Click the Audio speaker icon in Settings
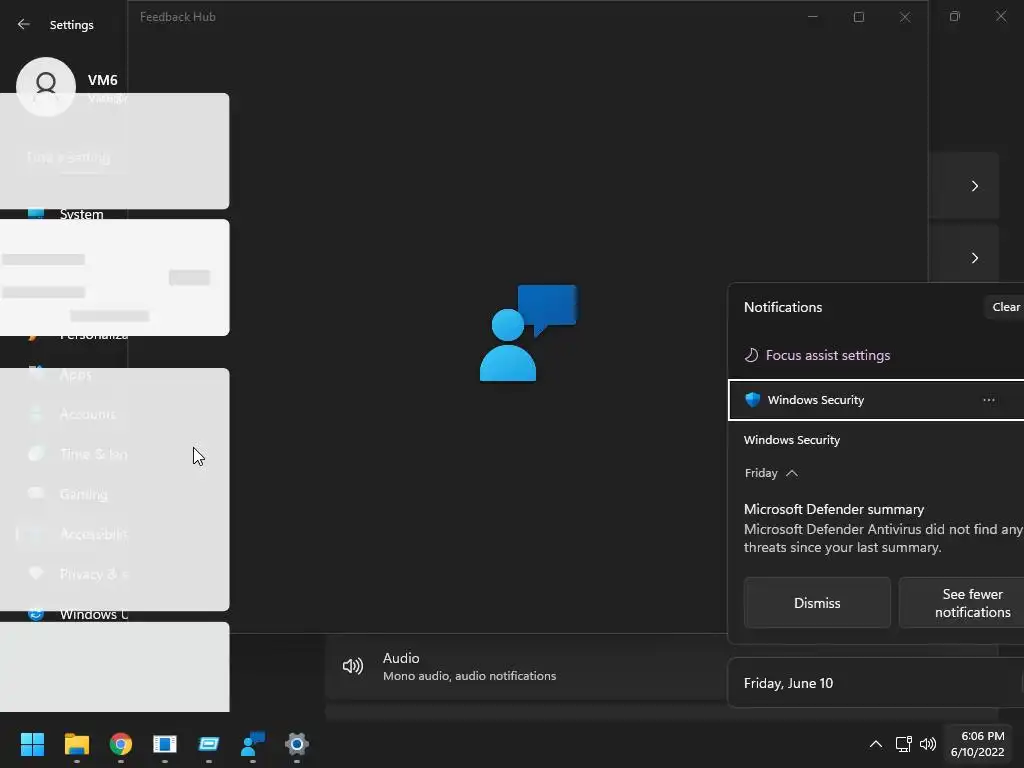Viewport: 1024px width, 768px height. [x=353, y=666]
